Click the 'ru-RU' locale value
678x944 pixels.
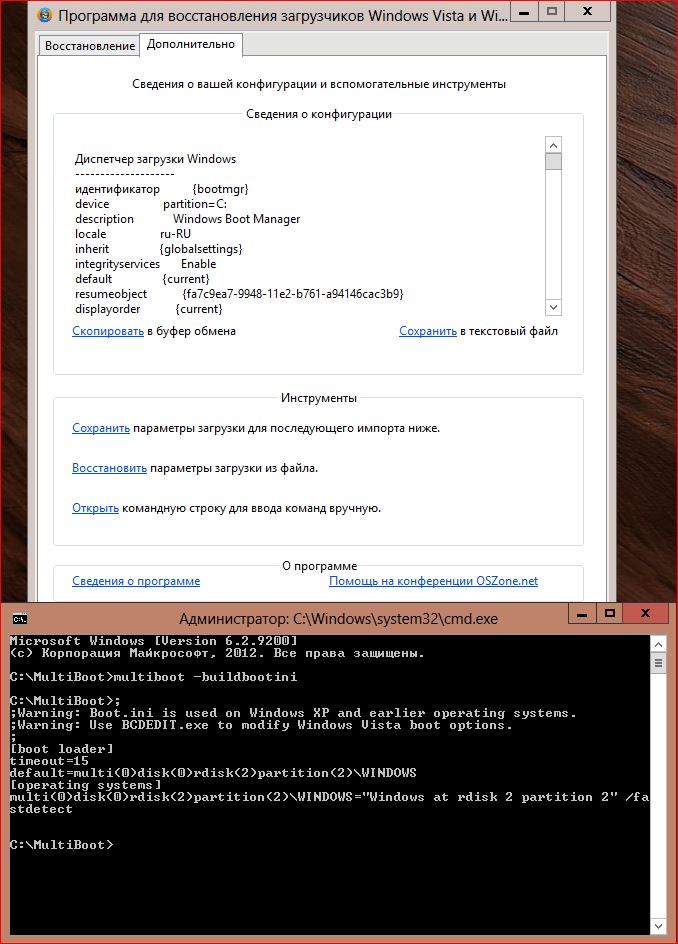tap(175, 234)
